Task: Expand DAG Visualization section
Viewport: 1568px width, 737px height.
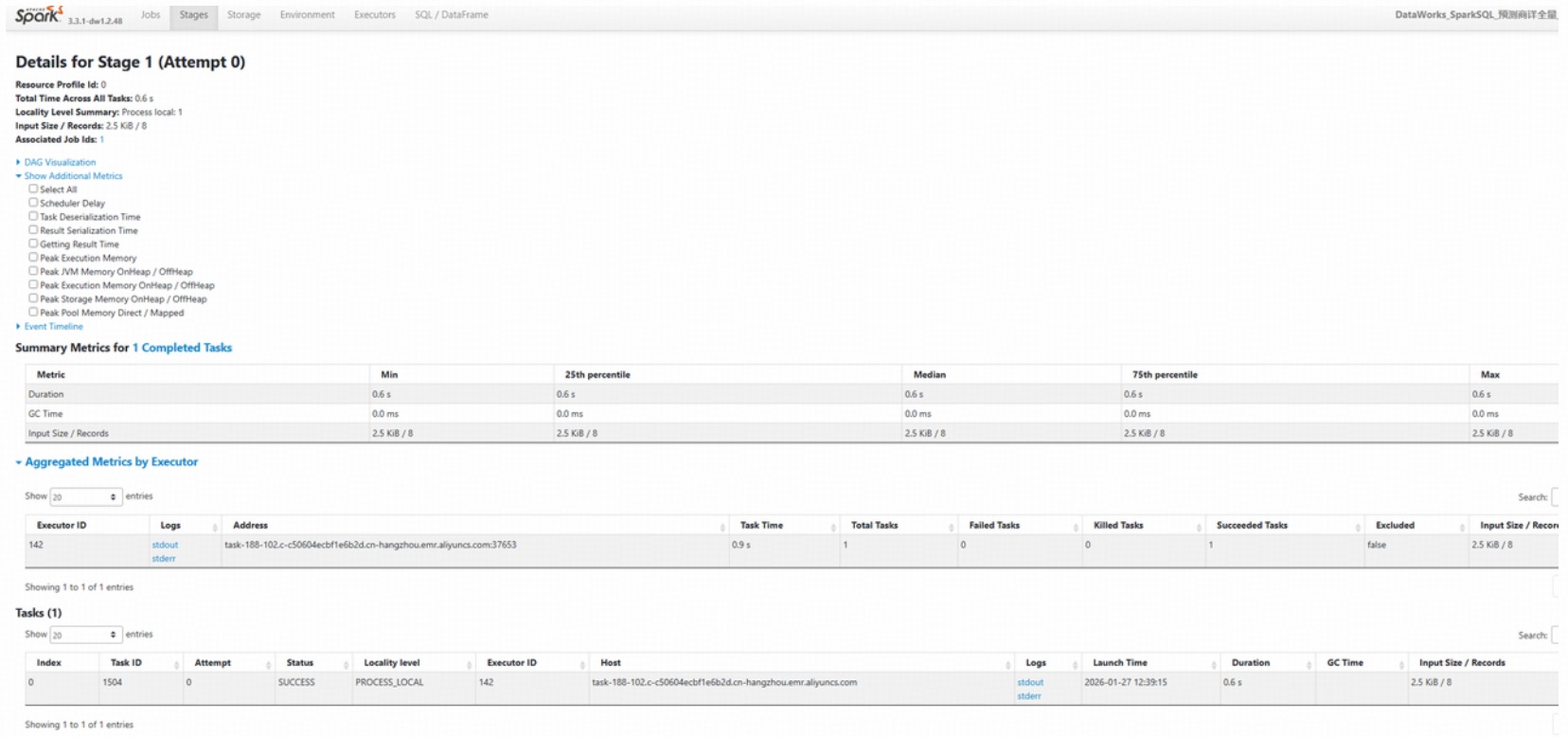Action: [x=59, y=162]
